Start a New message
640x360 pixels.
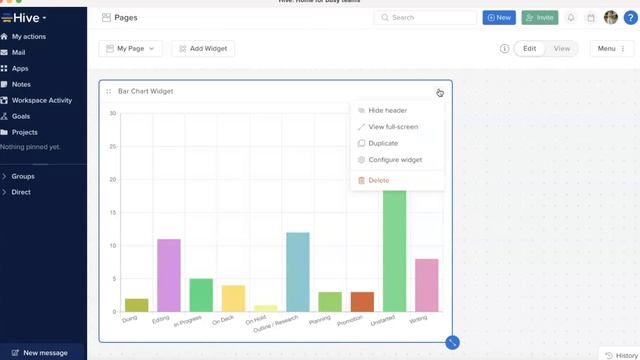click(40, 353)
